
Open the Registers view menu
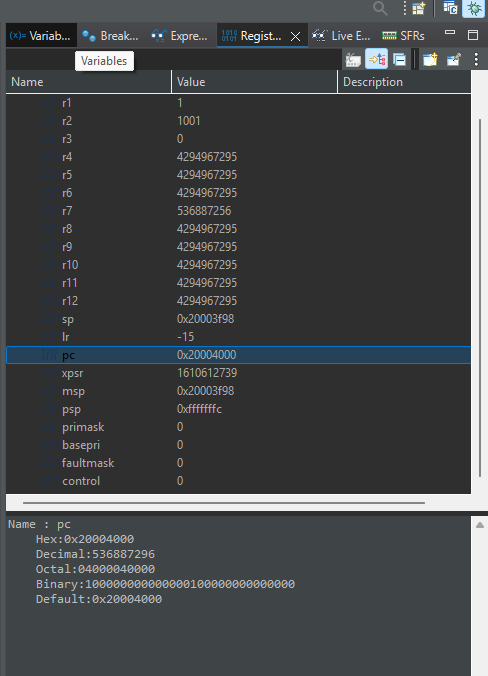(x=476, y=59)
